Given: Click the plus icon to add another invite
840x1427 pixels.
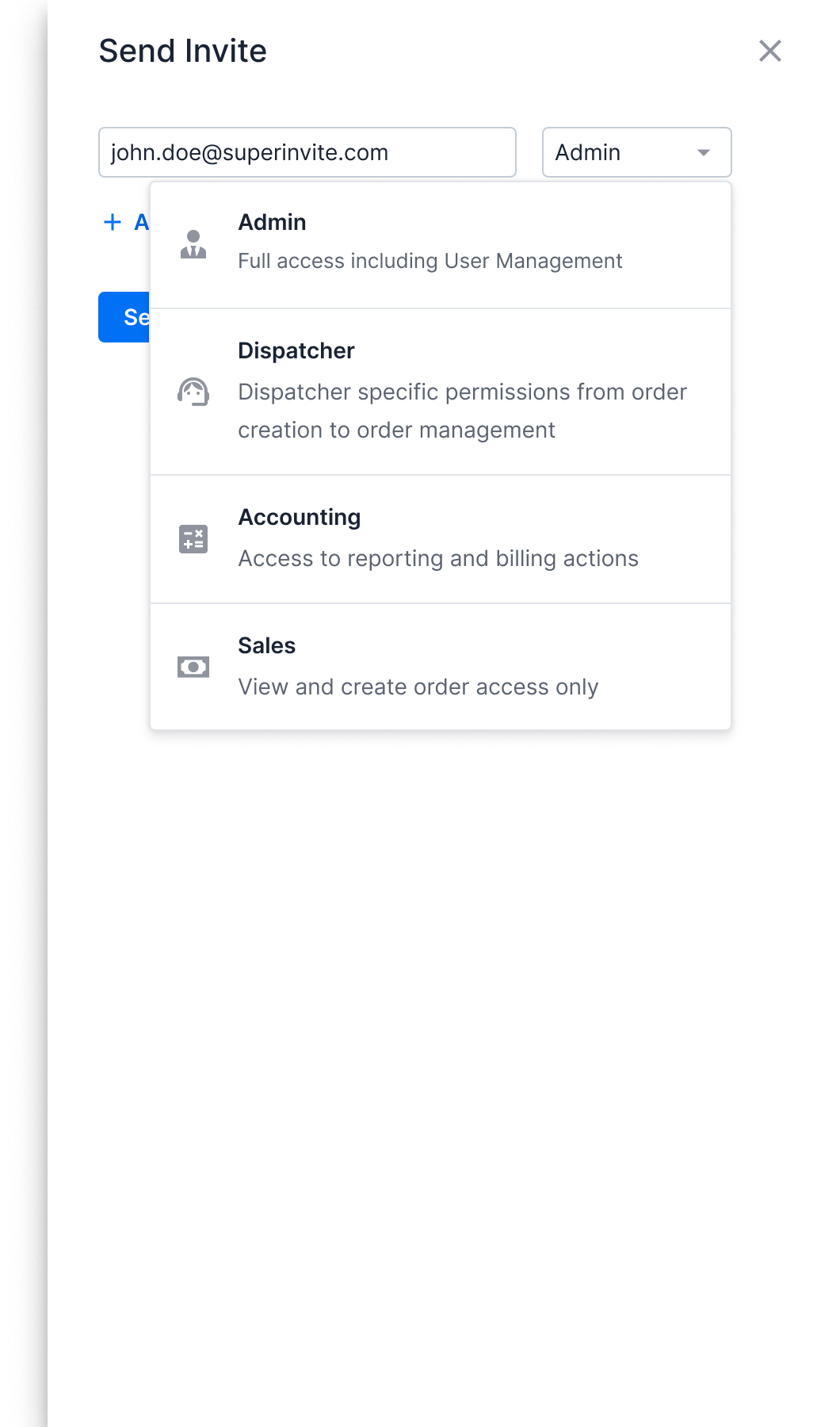Looking at the screenshot, I should (x=113, y=222).
